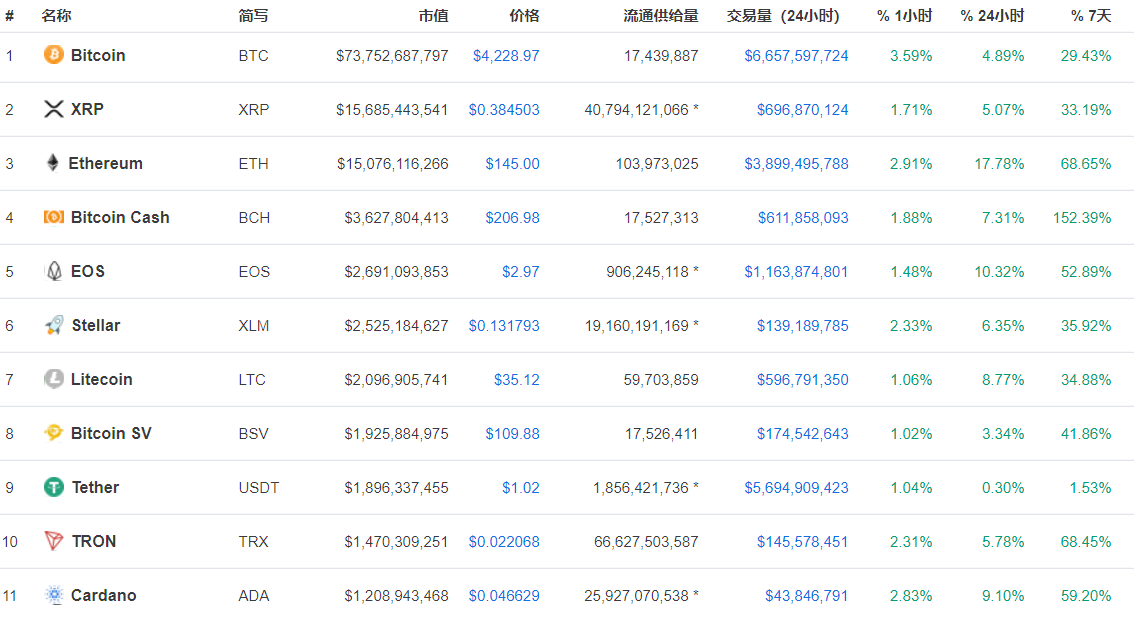
Task: Select TRON circulating supply 66,627,503,587
Action: 646,542
